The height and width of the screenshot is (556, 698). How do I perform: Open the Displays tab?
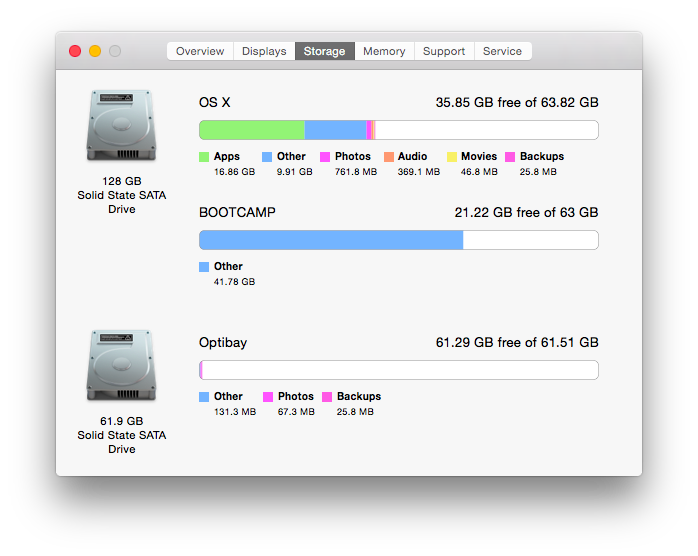tap(264, 51)
